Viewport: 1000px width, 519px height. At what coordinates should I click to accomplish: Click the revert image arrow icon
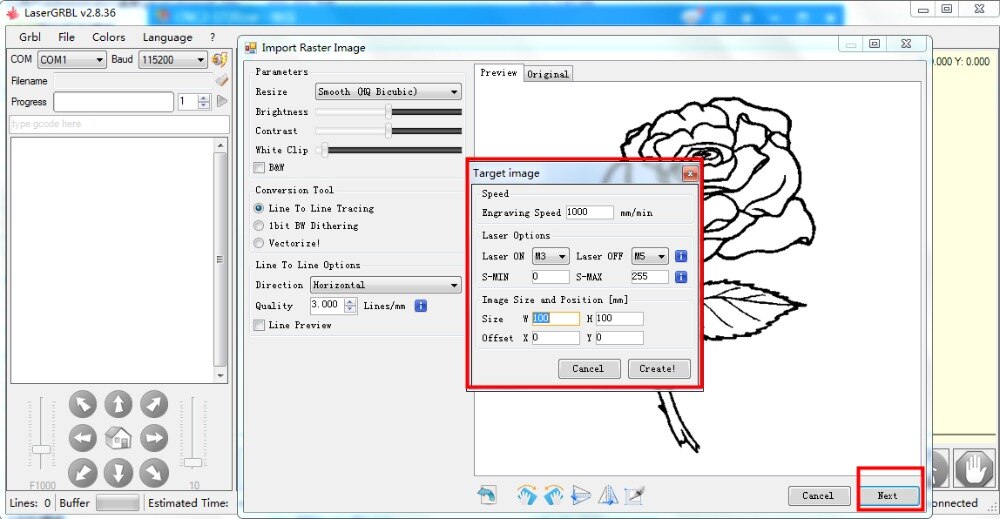point(487,495)
